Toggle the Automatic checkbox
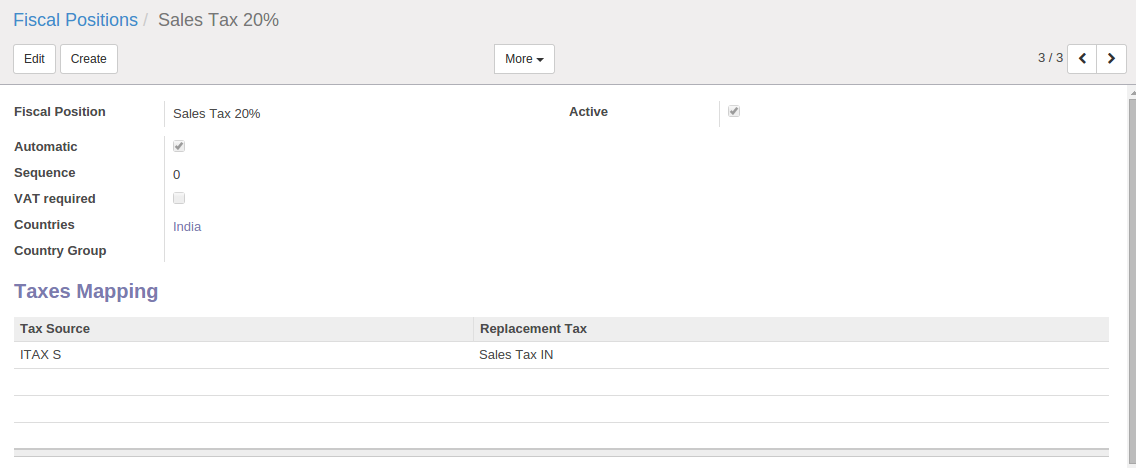 179,146
